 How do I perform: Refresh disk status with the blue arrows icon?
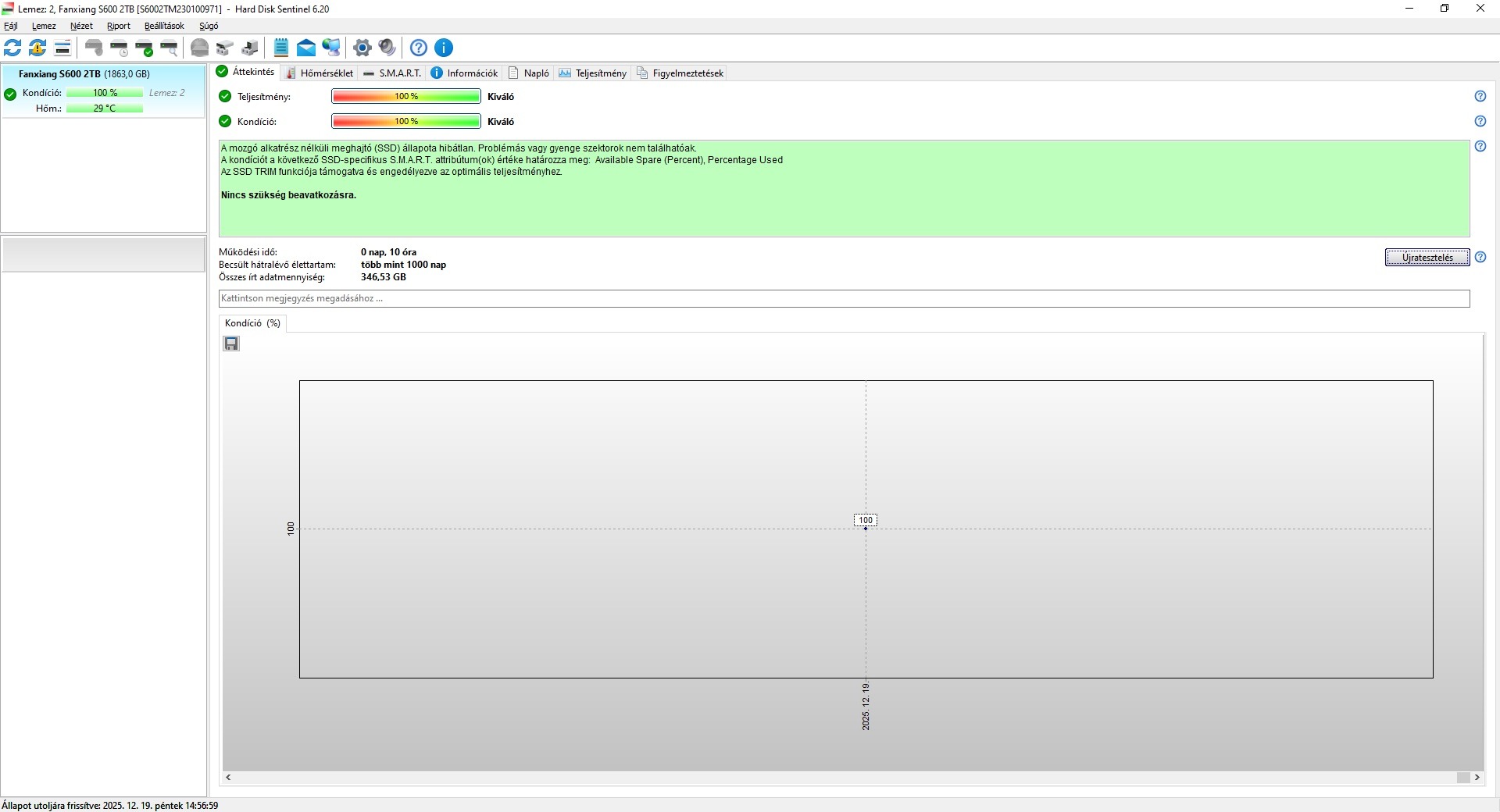[x=12, y=48]
